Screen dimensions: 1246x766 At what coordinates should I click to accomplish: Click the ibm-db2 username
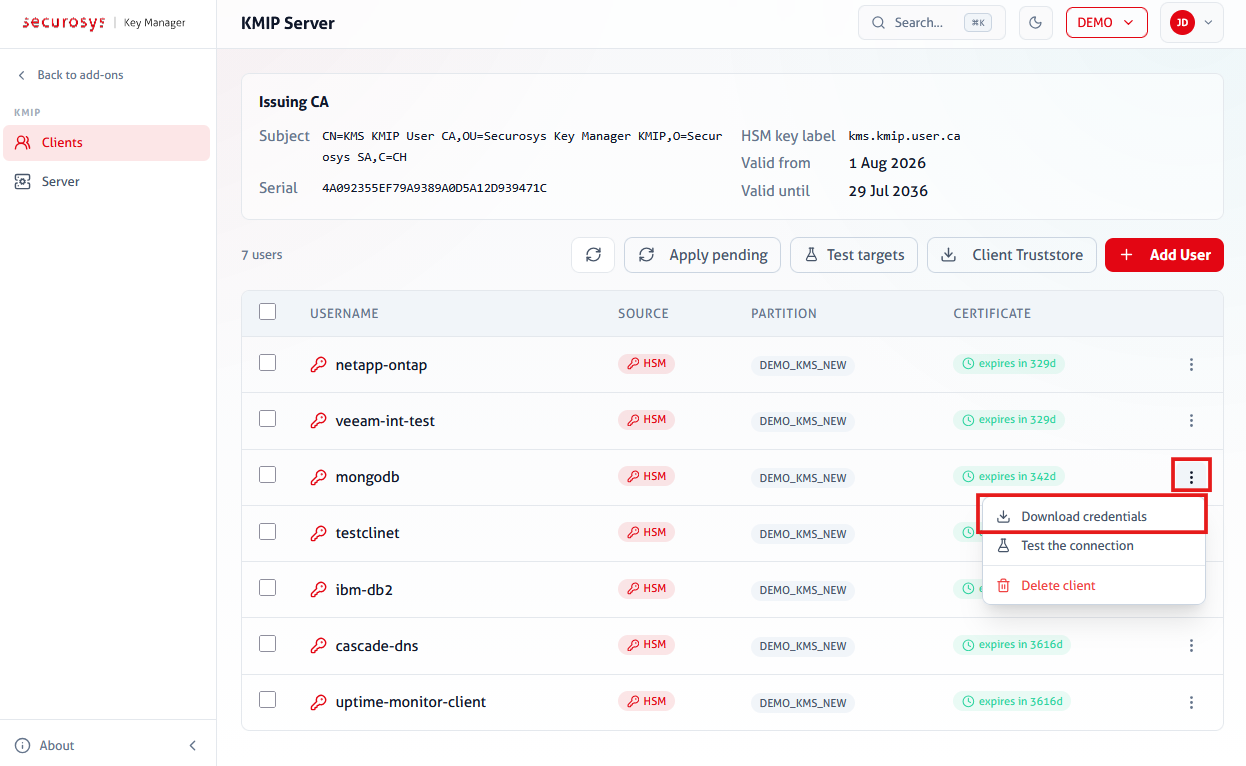364,590
